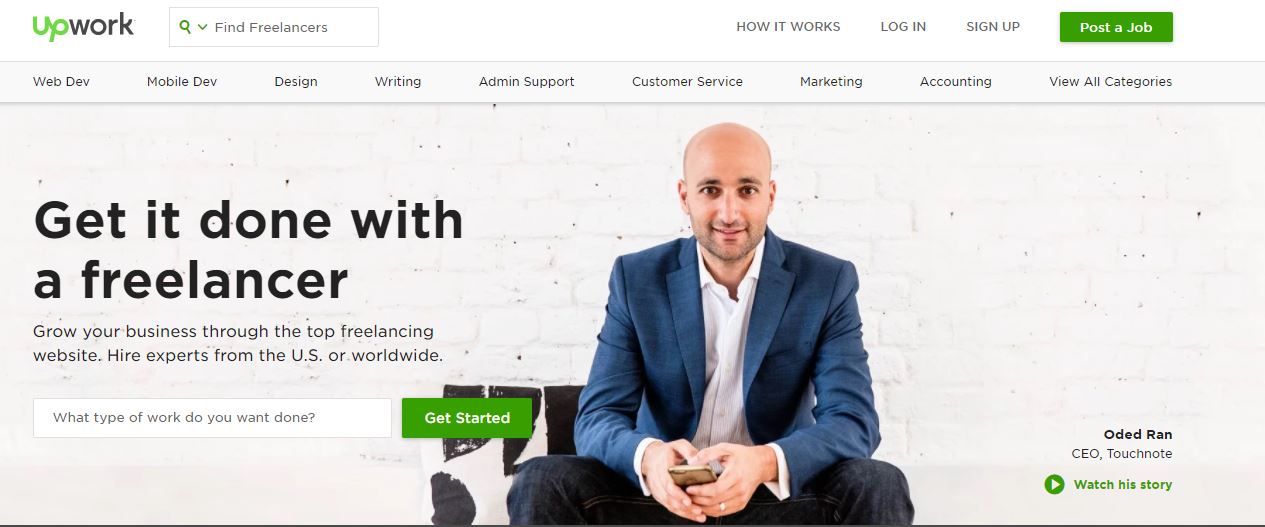
Task: Click the Upwork logo
Action: pos(83,27)
